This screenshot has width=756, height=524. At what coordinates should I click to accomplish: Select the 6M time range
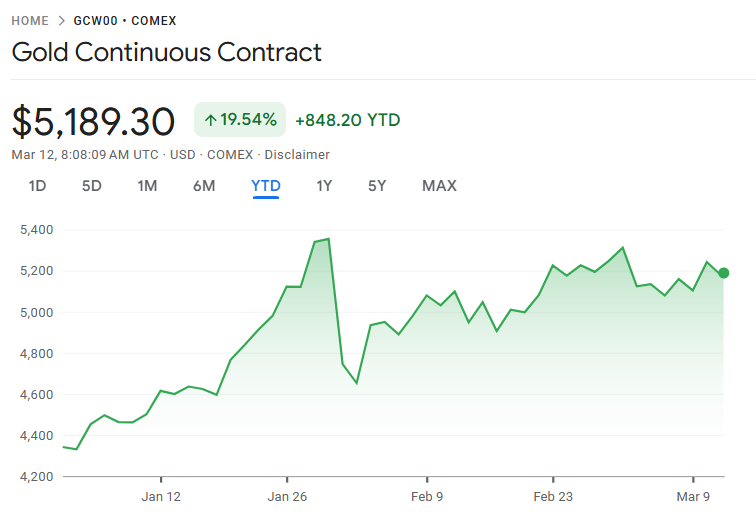[x=204, y=186]
